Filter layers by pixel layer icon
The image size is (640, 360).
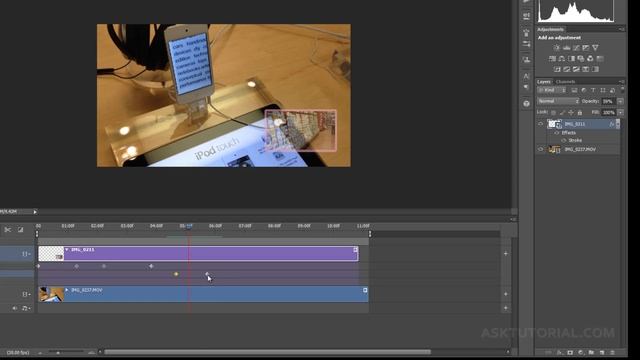[x=574, y=90]
